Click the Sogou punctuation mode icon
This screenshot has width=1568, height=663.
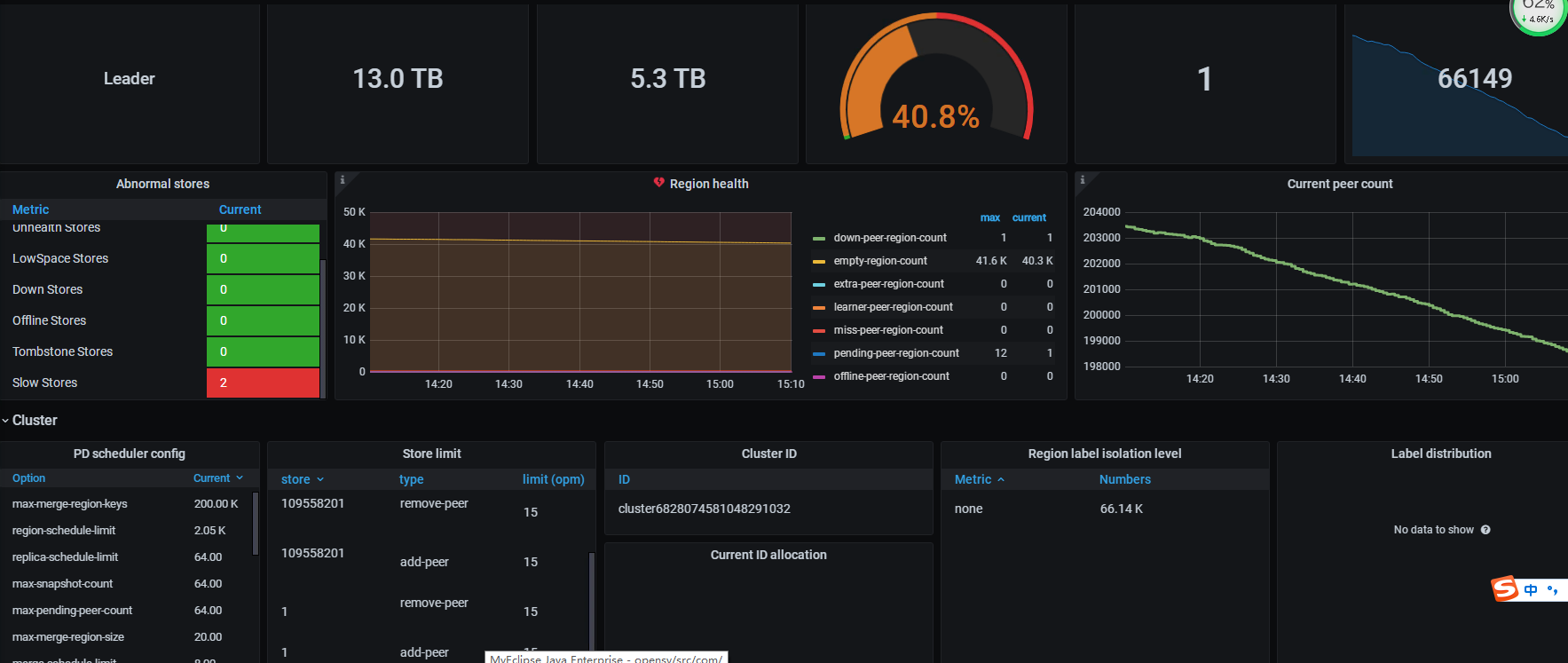click(x=1552, y=589)
